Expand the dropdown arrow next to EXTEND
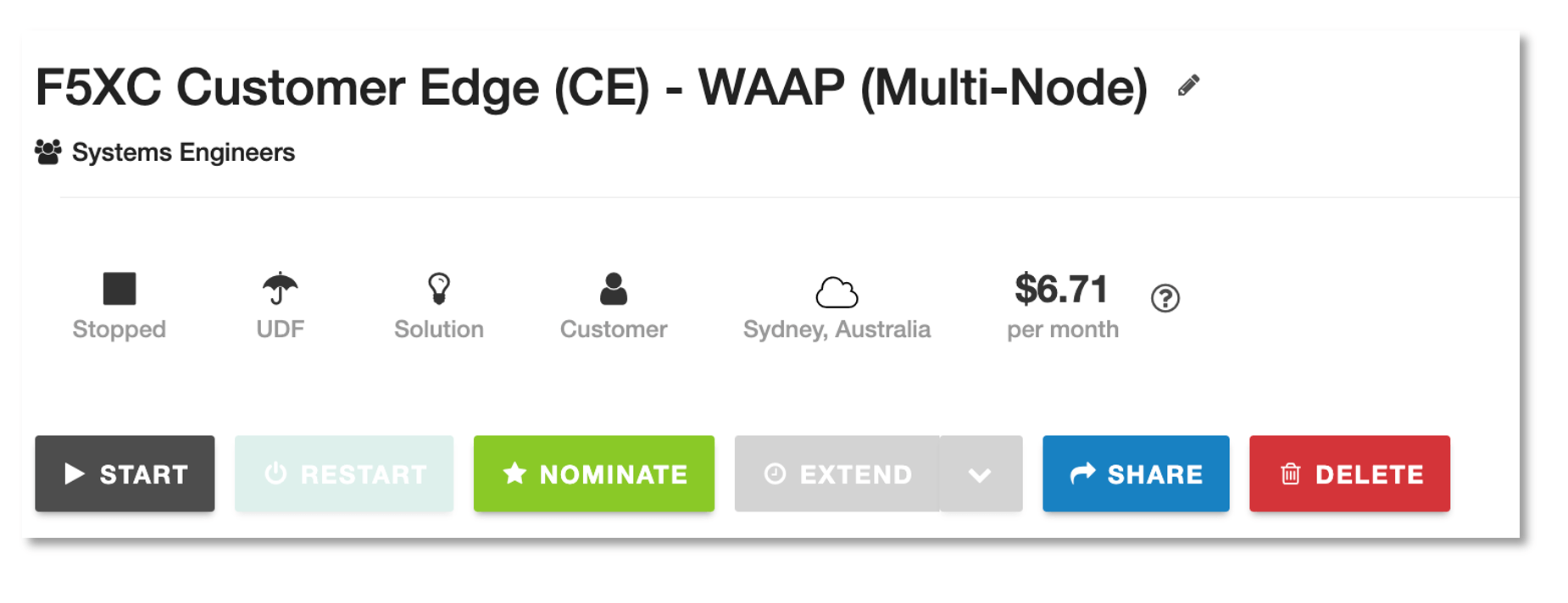 coord(981,474)
